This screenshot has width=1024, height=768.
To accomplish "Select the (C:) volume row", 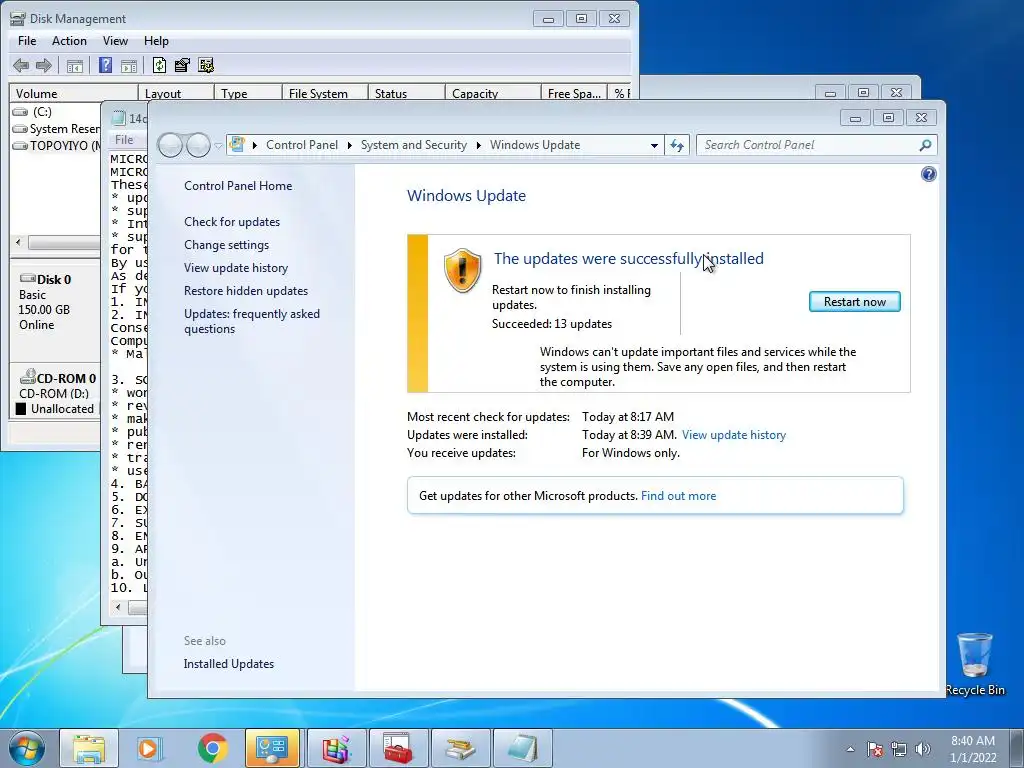I will coord(55,112).
